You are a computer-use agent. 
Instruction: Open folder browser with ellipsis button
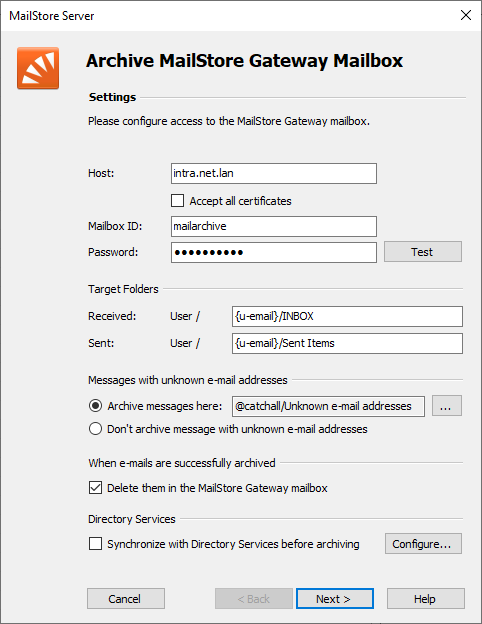[447, 406]
